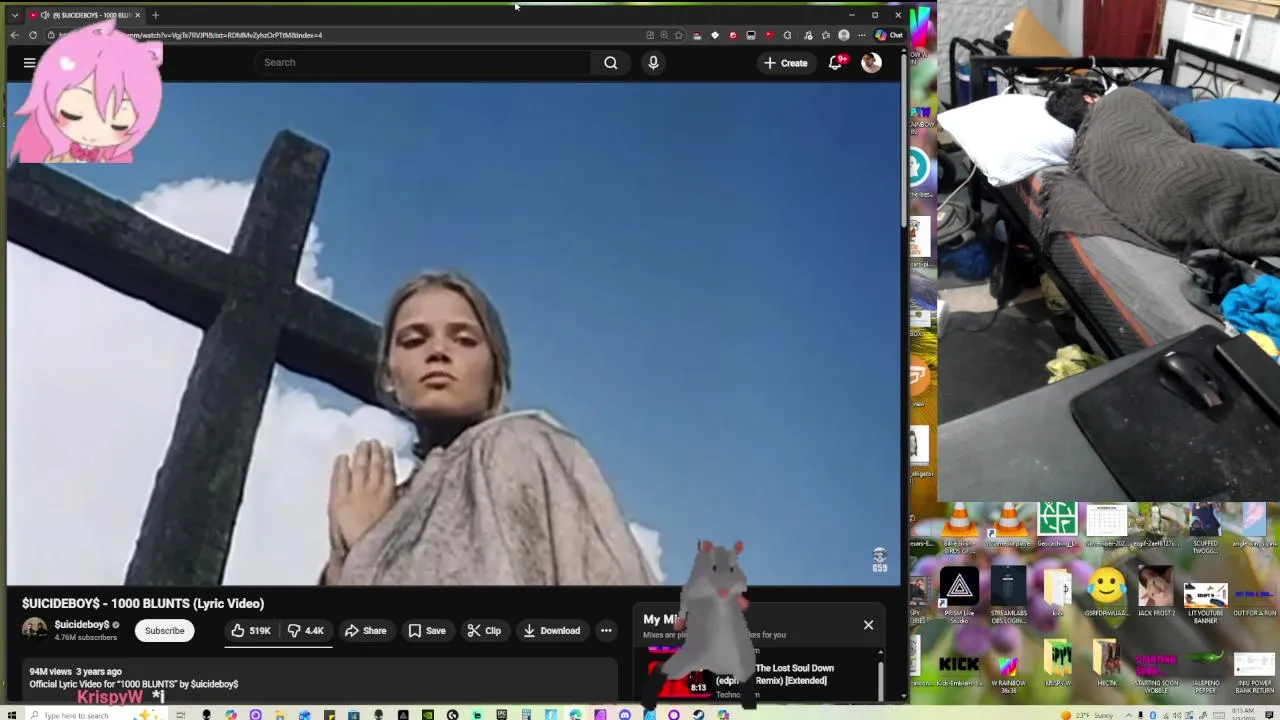Screen dimensions: 1280x720
Task: Share the 1000 BLUNTS video
Action: point(365,631)
